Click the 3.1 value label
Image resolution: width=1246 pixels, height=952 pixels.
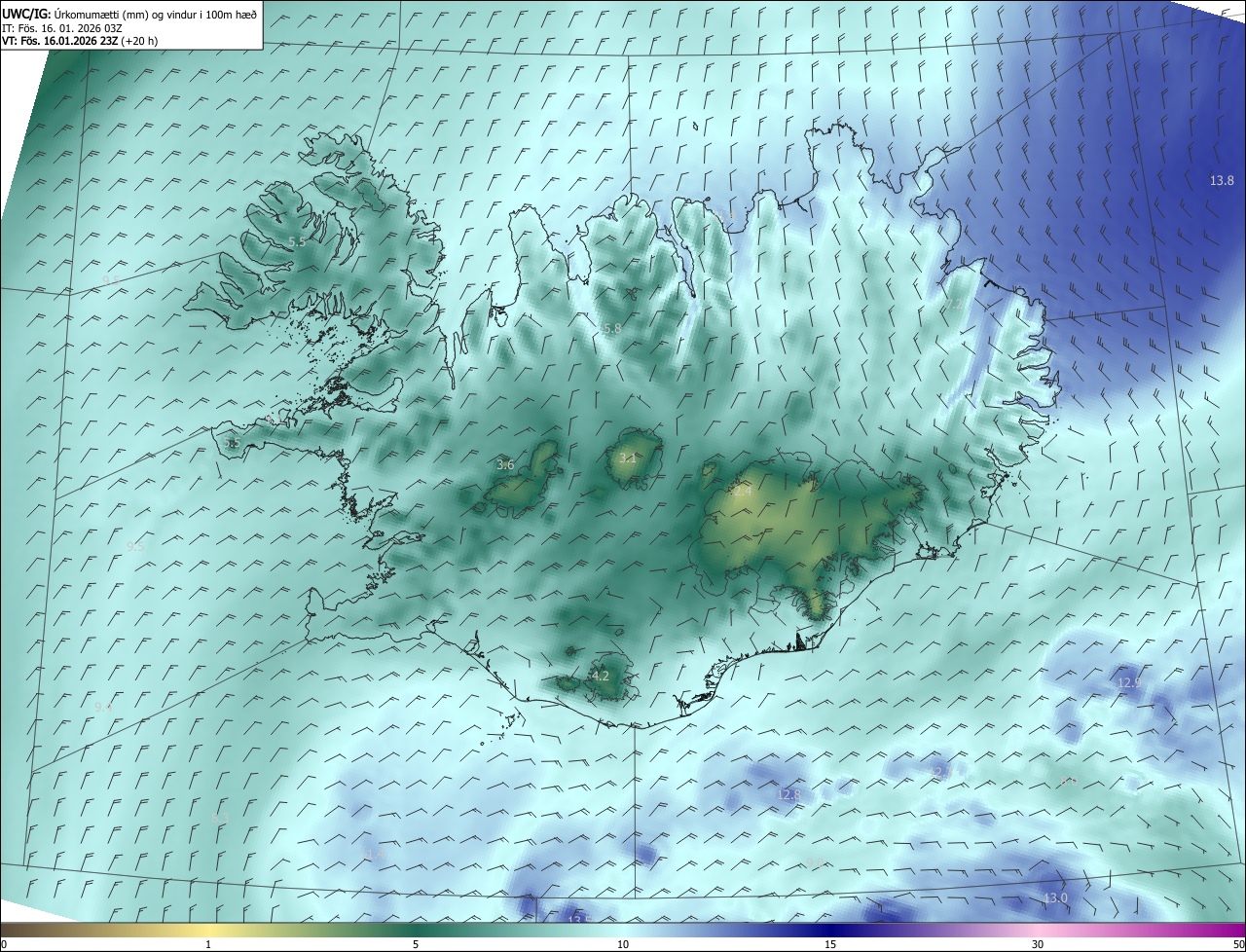pos(628,458)
